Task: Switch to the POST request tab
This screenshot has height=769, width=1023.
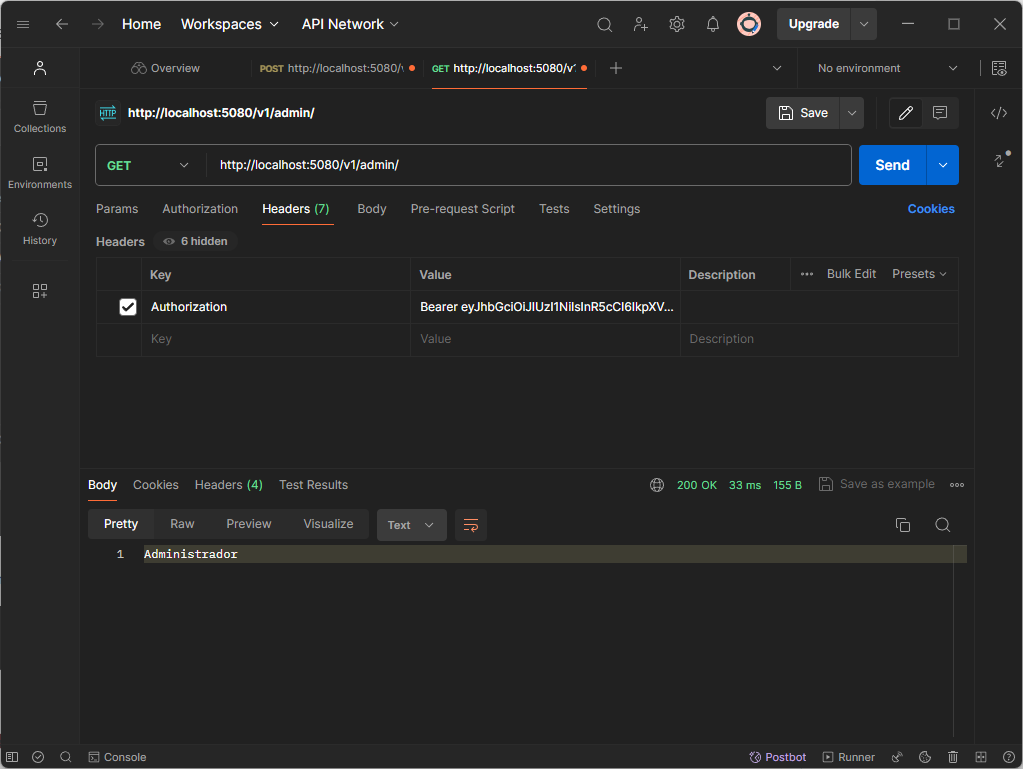Action: [337, 68]
